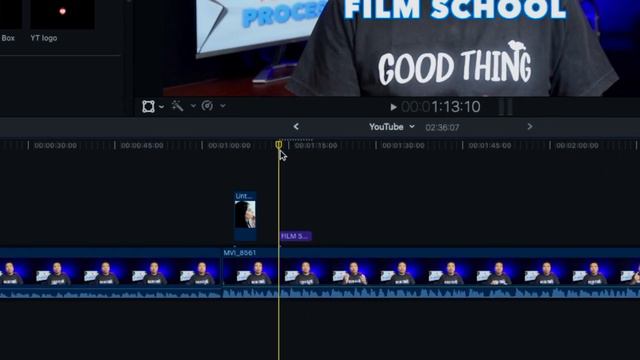
Task: Click the Box item label
Action: click(x=8, y=38)
